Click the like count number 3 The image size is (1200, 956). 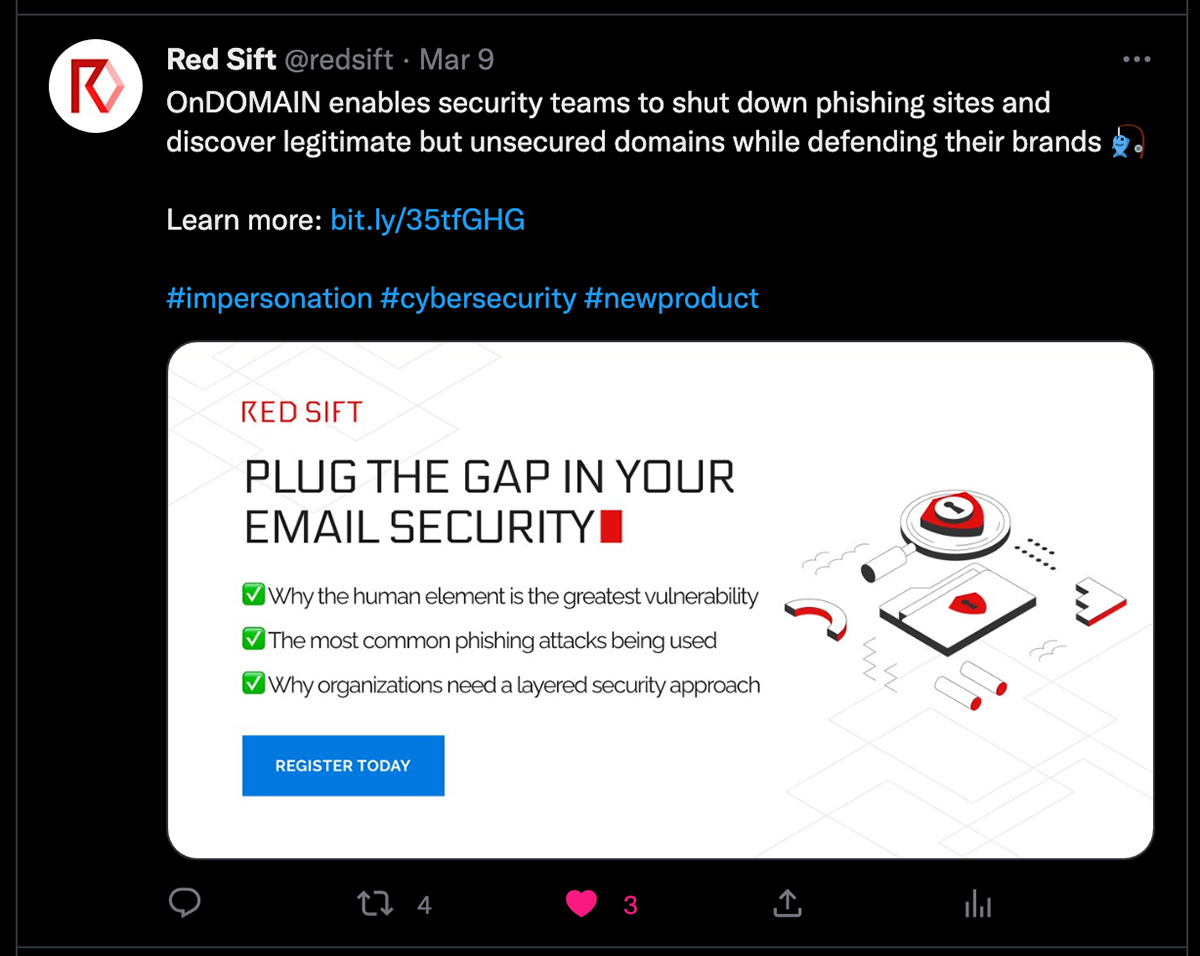[630, 906]
